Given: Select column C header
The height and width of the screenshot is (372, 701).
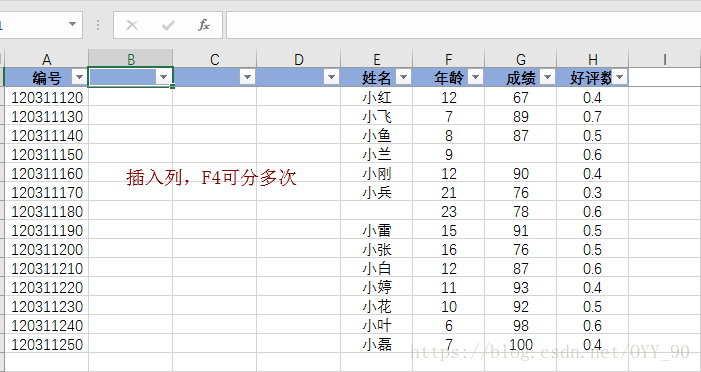Looking at the screenshot, I should (x=215, y=59).
